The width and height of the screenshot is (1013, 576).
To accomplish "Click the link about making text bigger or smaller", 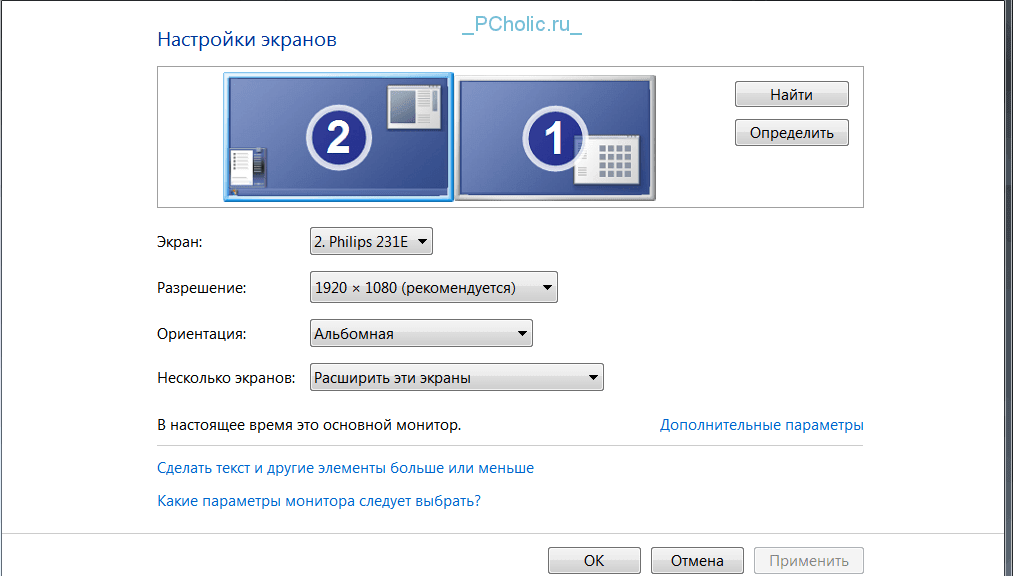I will [x=346, y=467].
